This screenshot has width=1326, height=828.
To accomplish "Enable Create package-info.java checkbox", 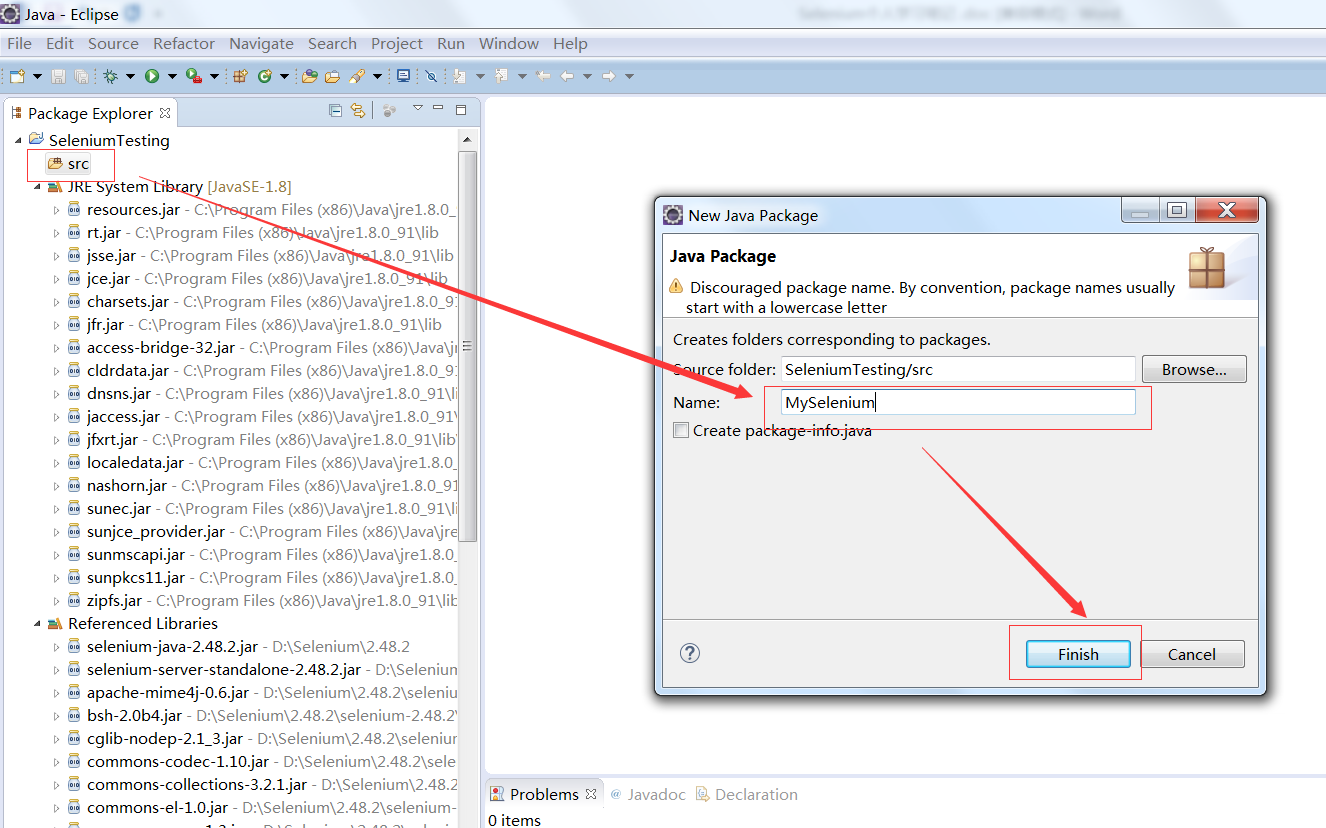I will [x=681, y=431].
